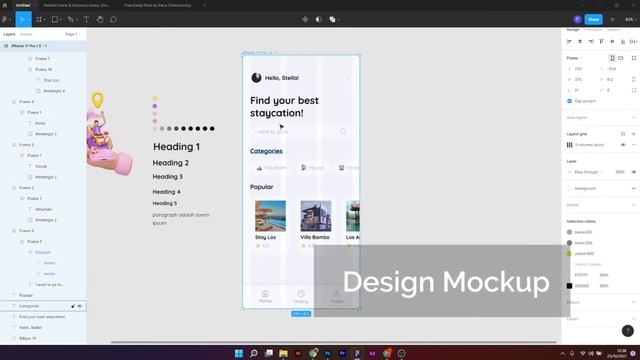Switch to the Free Emoji Pack tab
The height and width of the screenshot is (360, 640).
(158, 5)
